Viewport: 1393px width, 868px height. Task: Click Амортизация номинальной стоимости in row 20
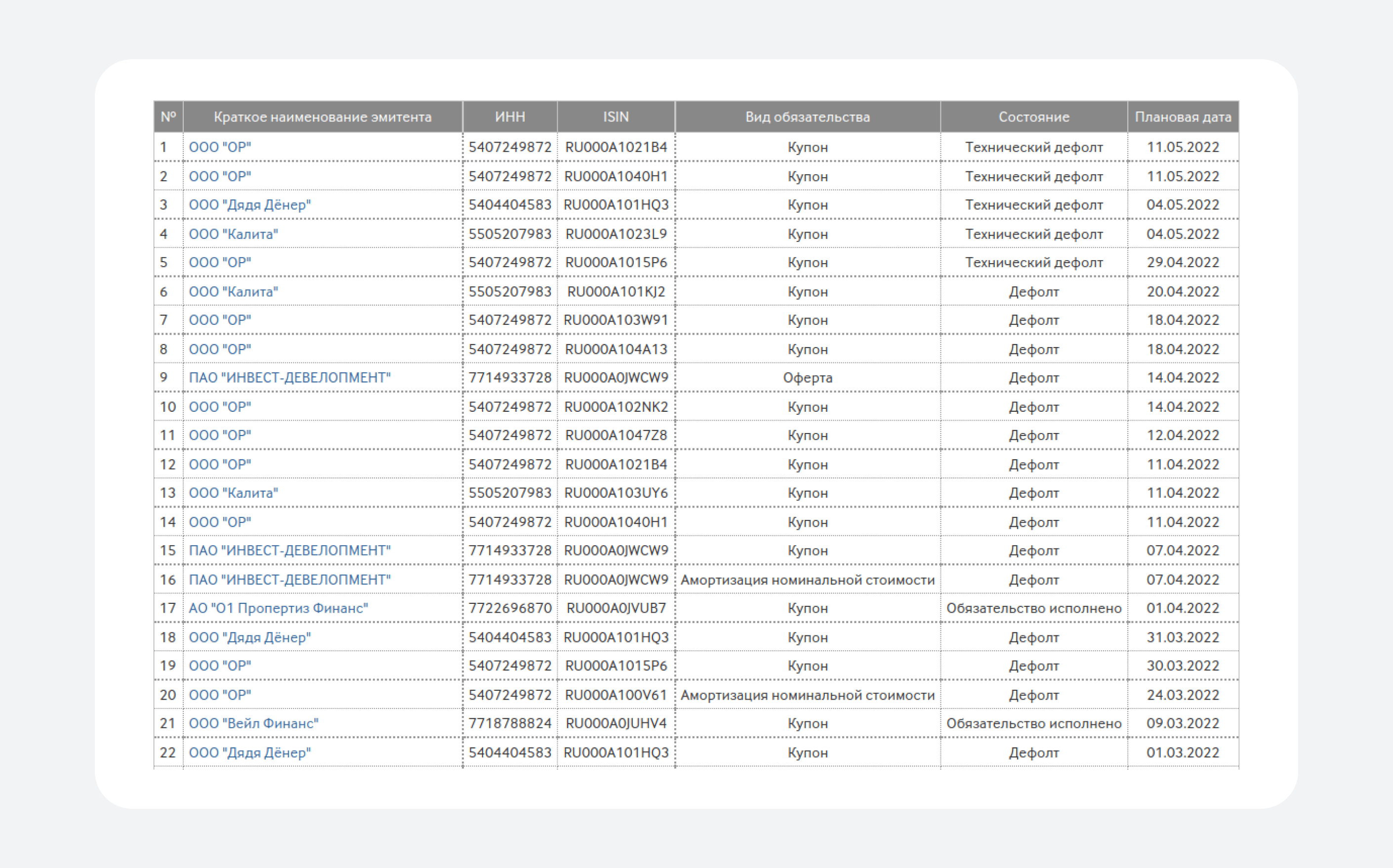(x=807, y=695)
